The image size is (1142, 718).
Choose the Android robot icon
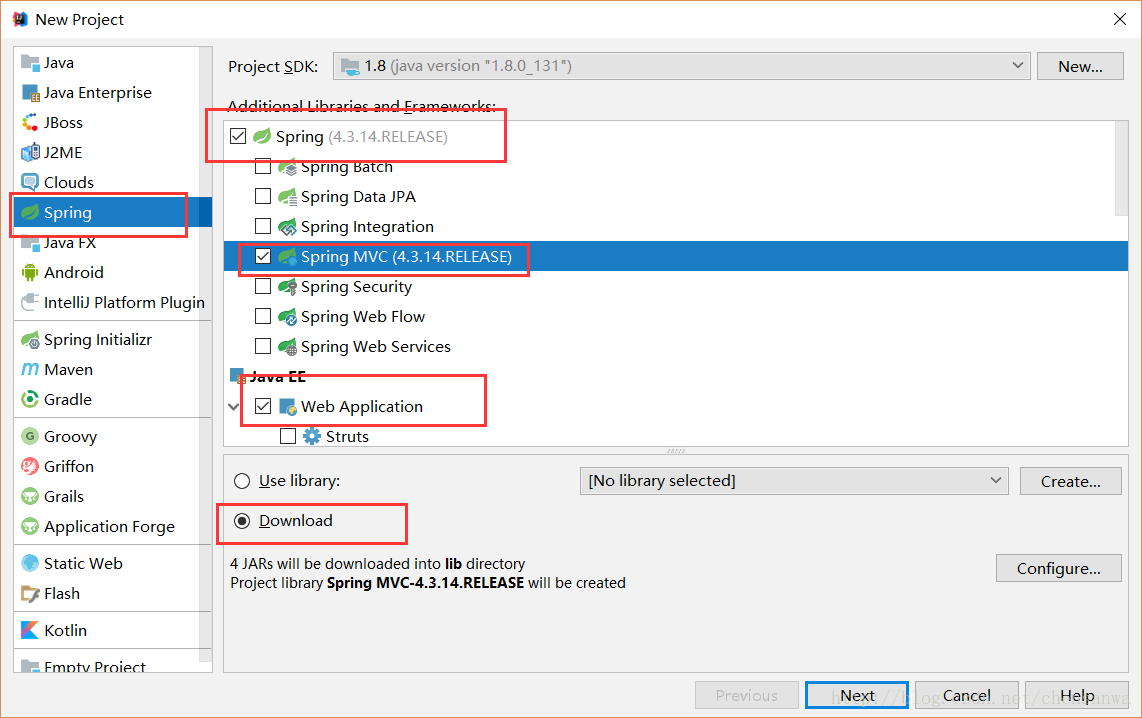point(30,272)
